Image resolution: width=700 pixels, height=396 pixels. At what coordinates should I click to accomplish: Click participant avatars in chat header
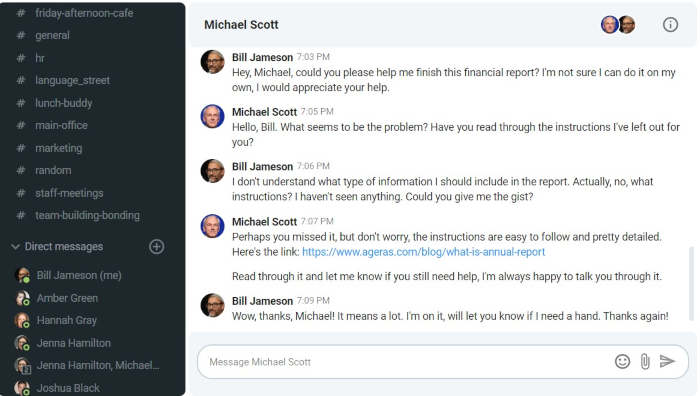(x=618, y=25)
